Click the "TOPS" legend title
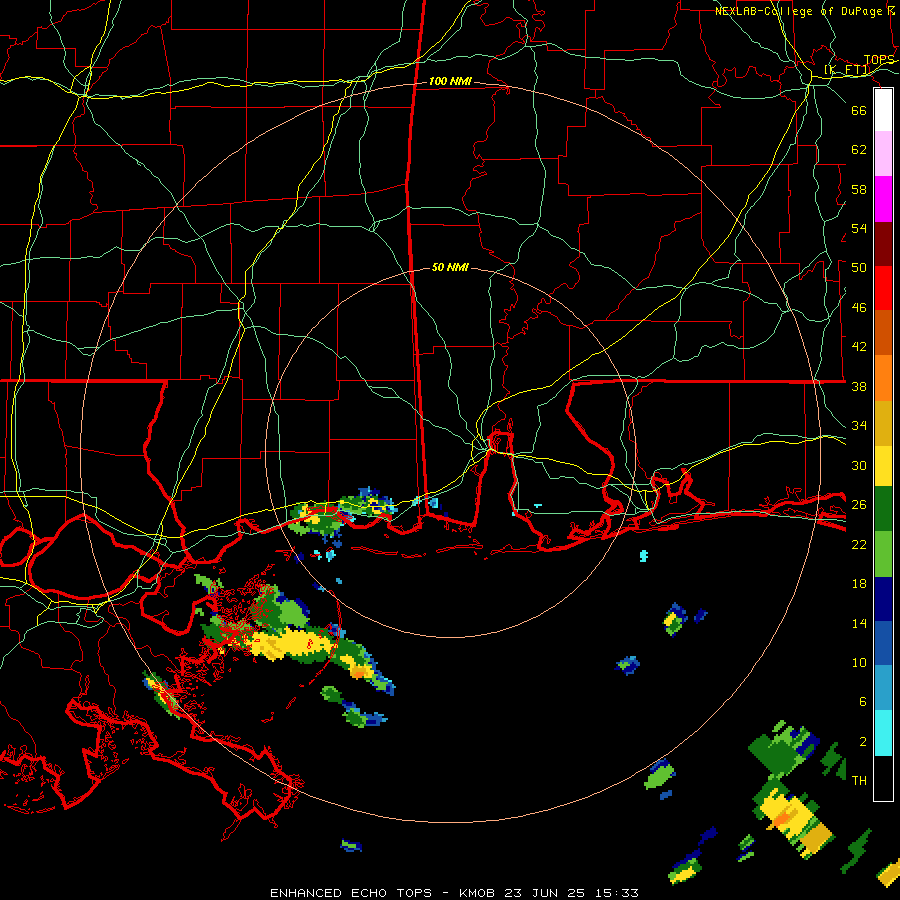 [879, 60]
